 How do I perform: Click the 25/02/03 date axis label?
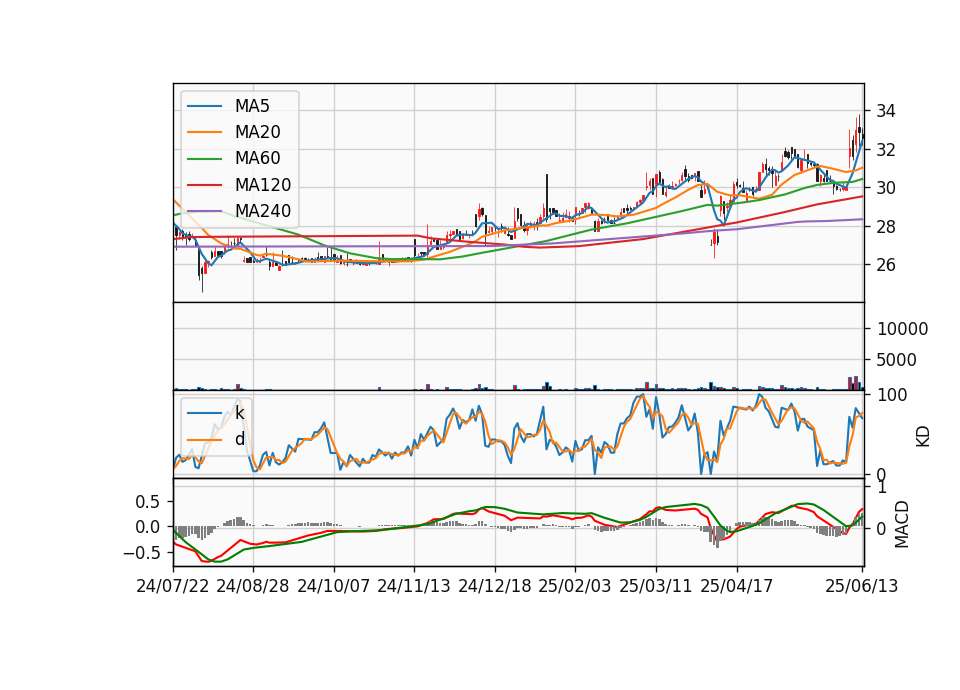click(x=575, y=586)
